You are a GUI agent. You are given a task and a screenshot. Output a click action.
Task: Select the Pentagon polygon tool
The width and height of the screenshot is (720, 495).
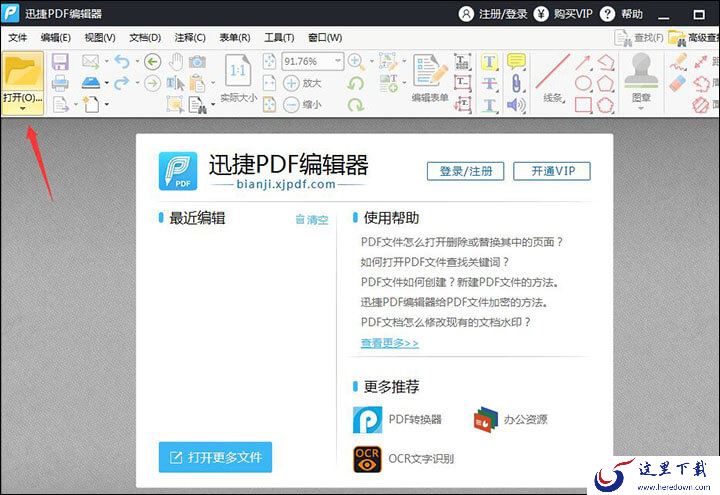(x=606, y=84)
